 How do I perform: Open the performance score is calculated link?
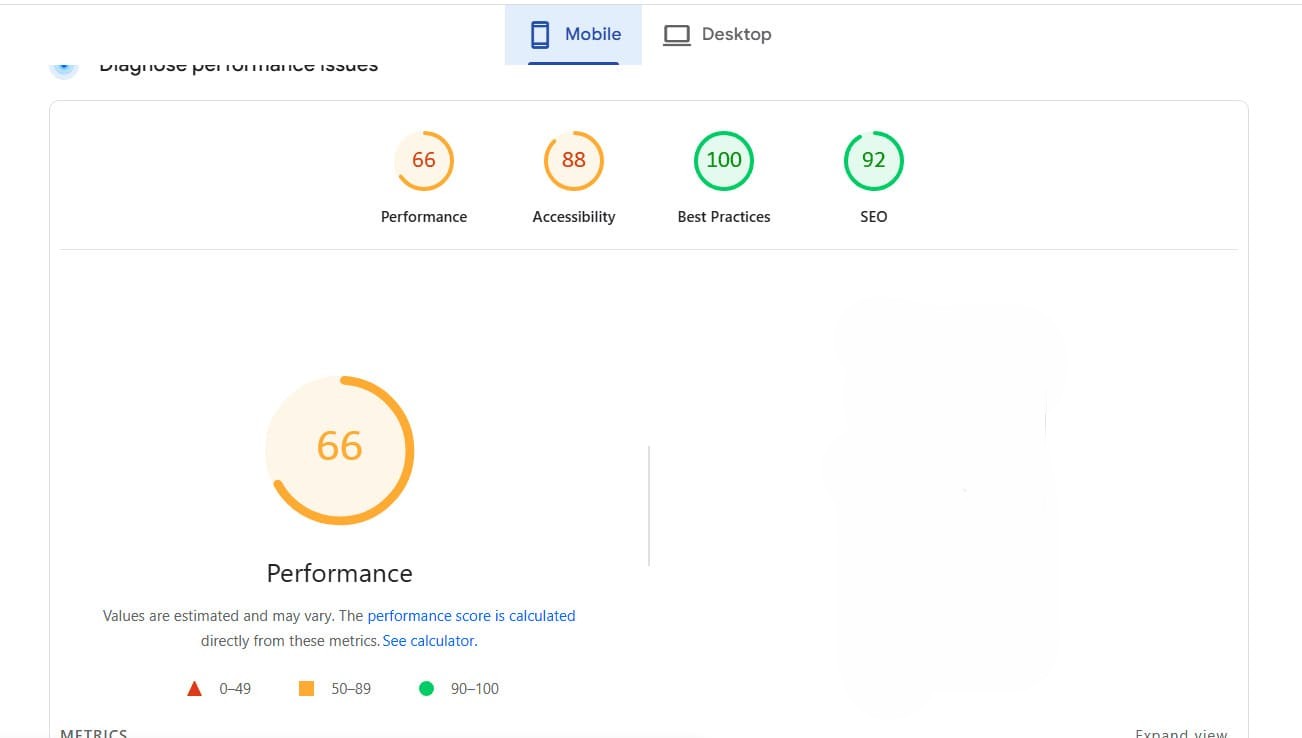pyautogui.click(x=471, y=615)
